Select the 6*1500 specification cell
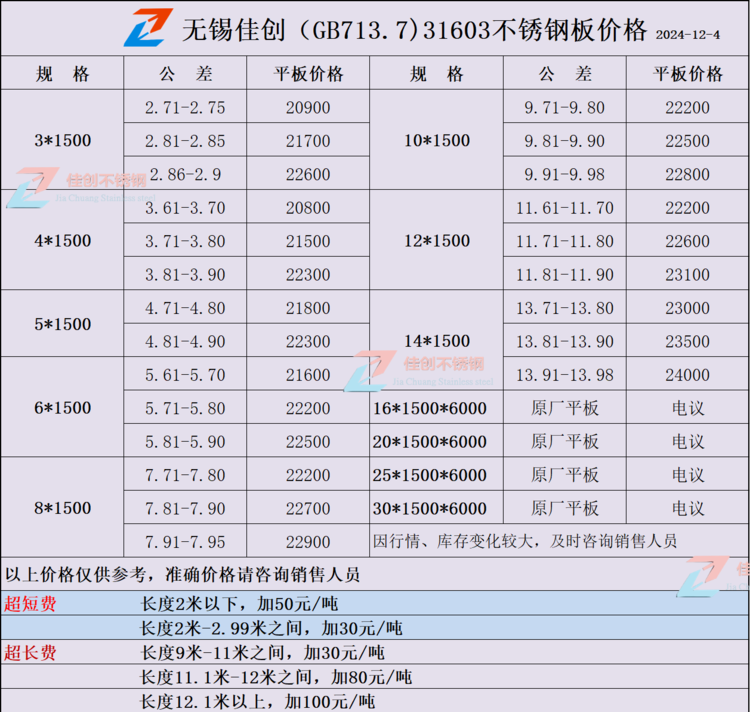 pyautogui.click(x=62, y=407)
